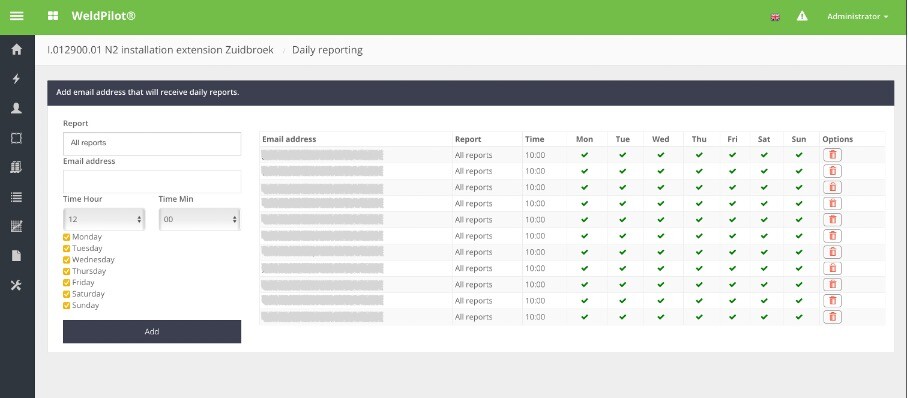Delete the first email entry row
Image resolution: width=908 pixels, height=398 pixels.
[832, 155]
